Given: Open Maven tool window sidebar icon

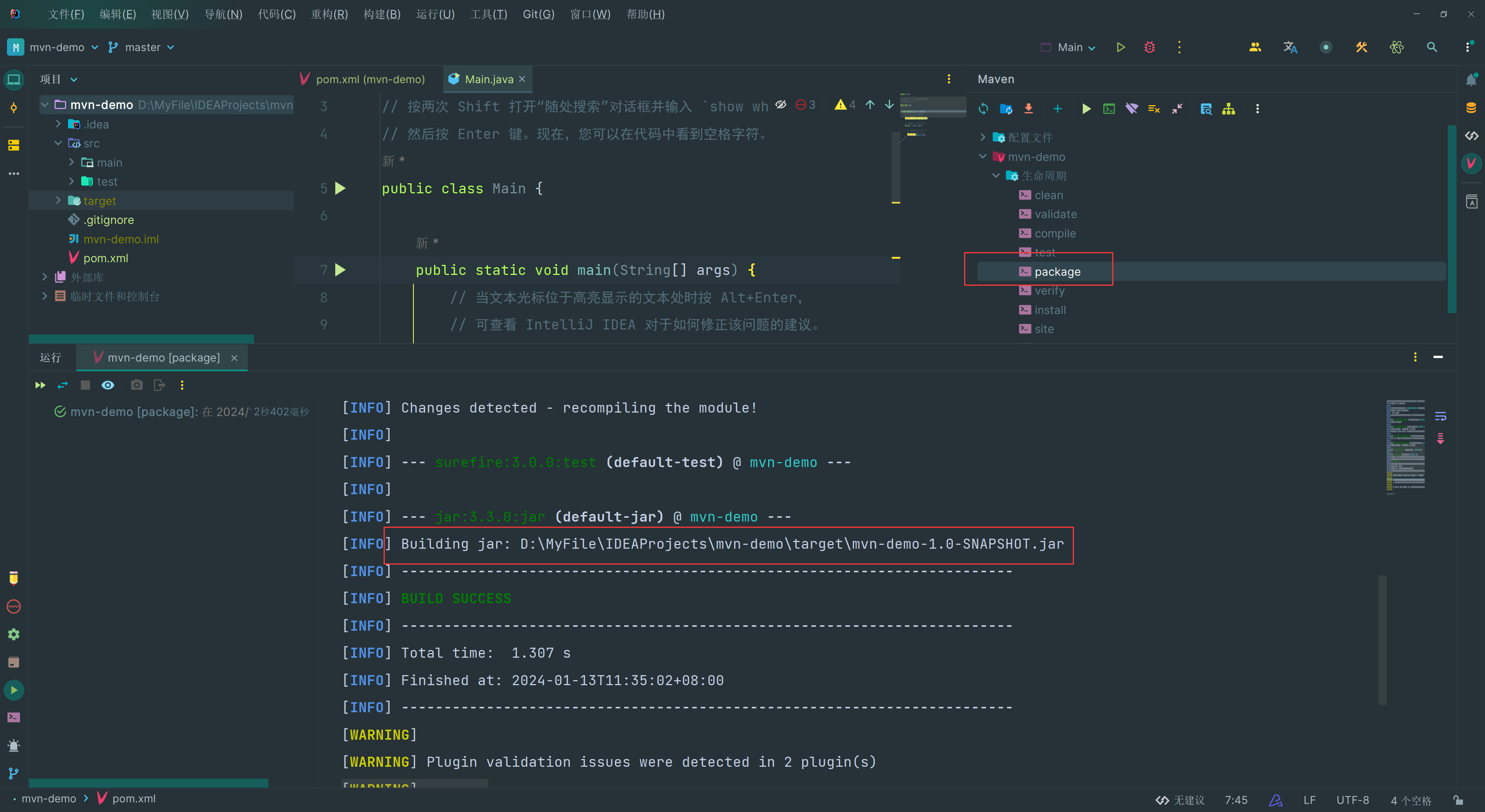Looking at the screenshot, I should pyautogui.click(x=1471, y=163).
